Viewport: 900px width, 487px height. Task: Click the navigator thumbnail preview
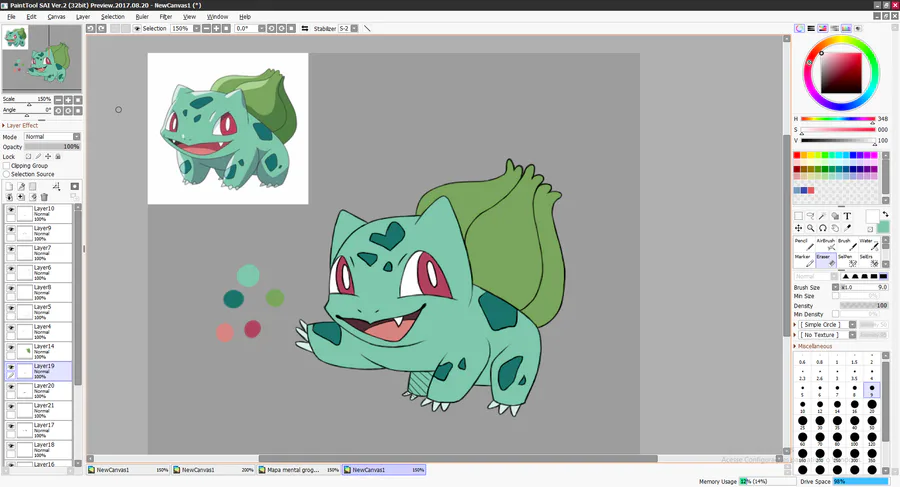(41, 57)
